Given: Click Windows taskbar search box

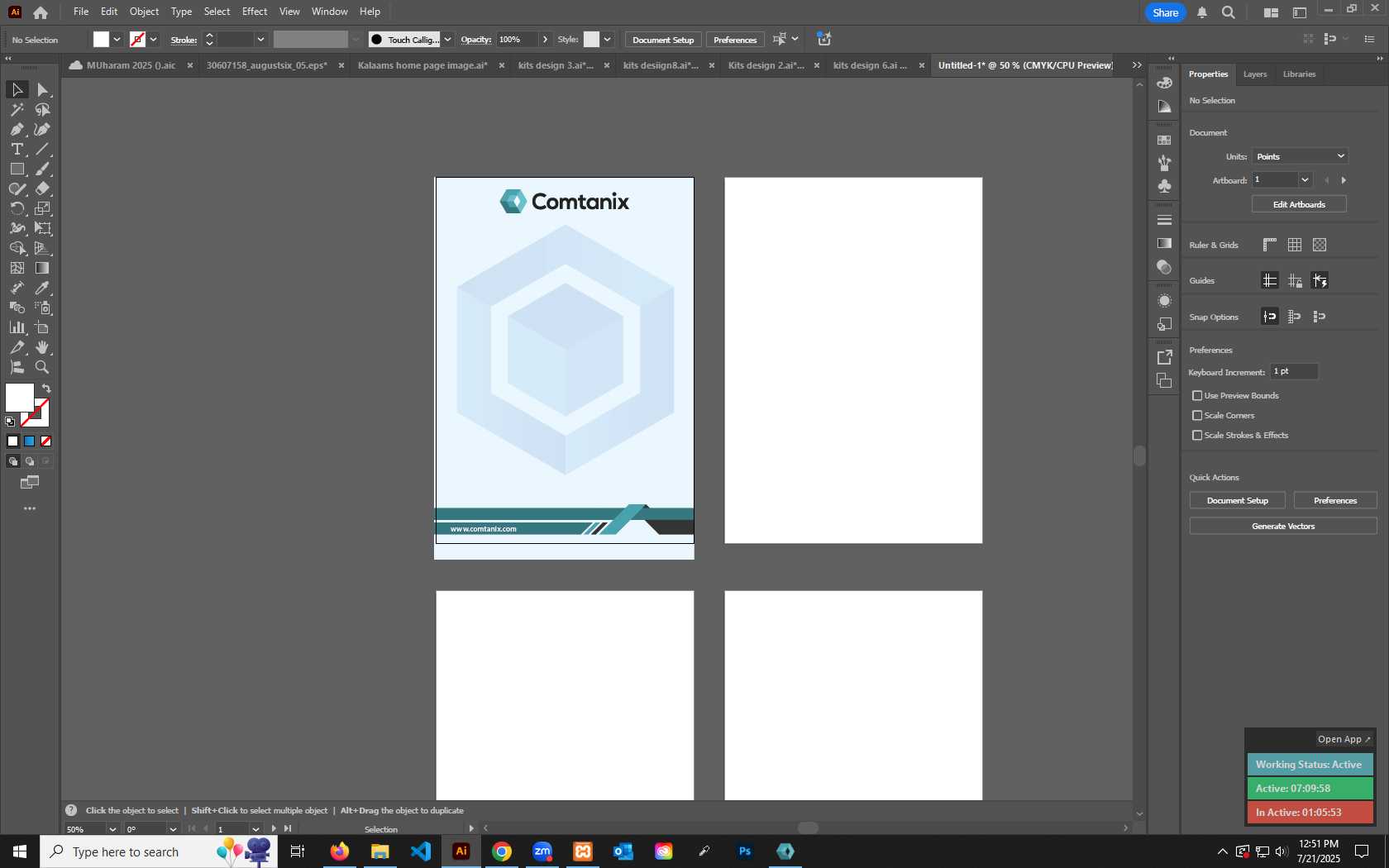Looking at the screenshot, I should [x=159, y=851].
